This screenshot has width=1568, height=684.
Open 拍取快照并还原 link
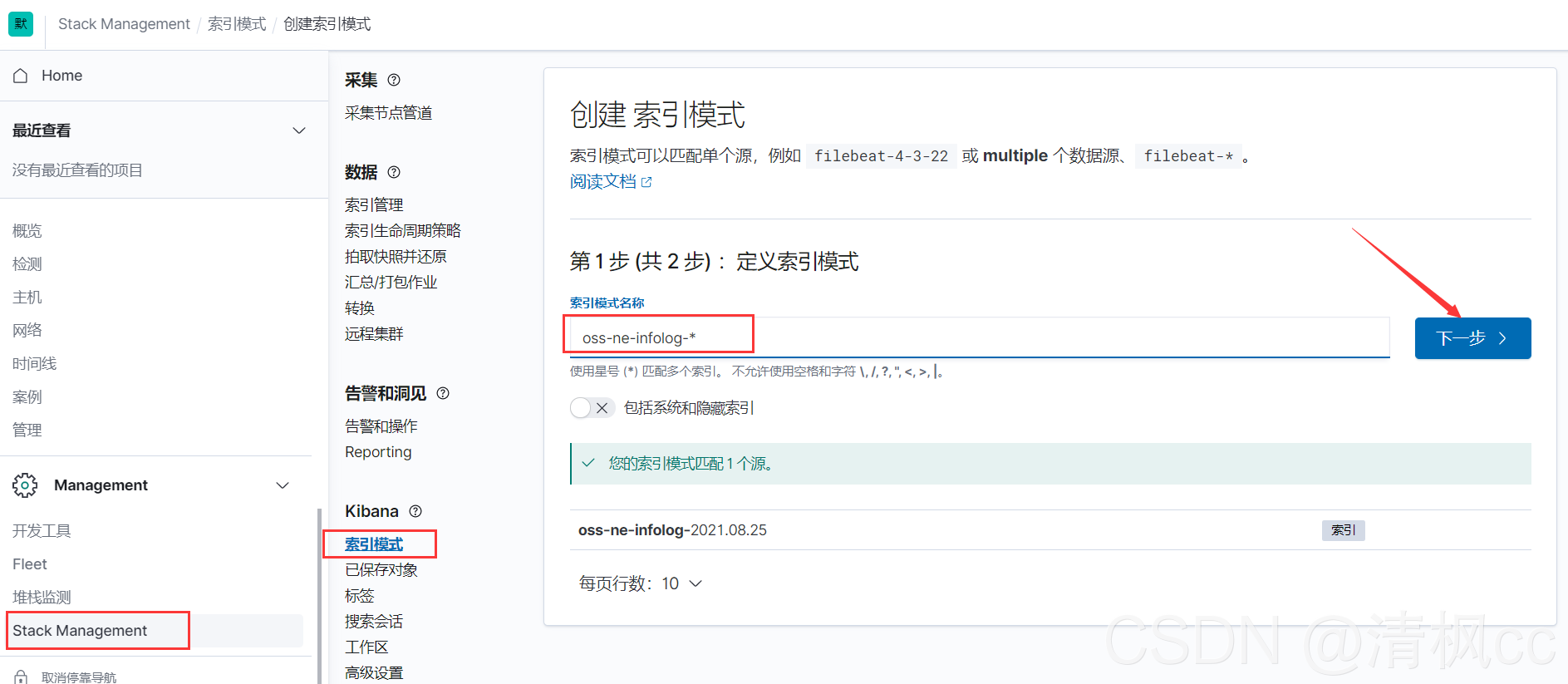396,257
